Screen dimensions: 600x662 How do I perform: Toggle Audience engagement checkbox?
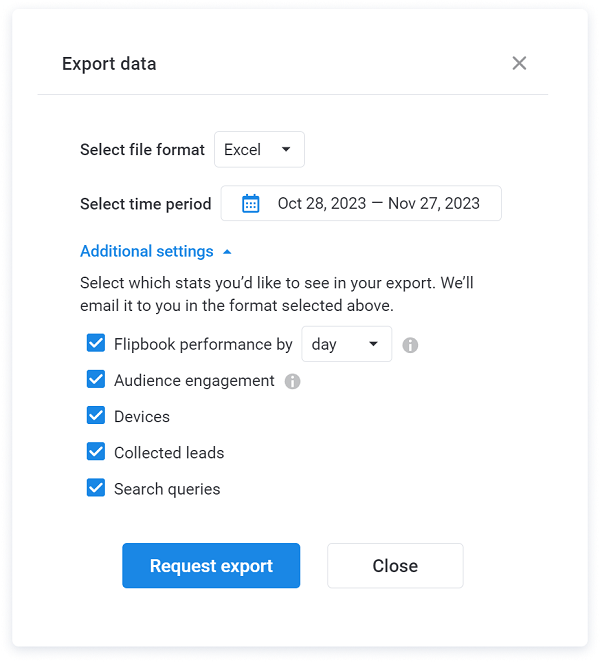96,379
